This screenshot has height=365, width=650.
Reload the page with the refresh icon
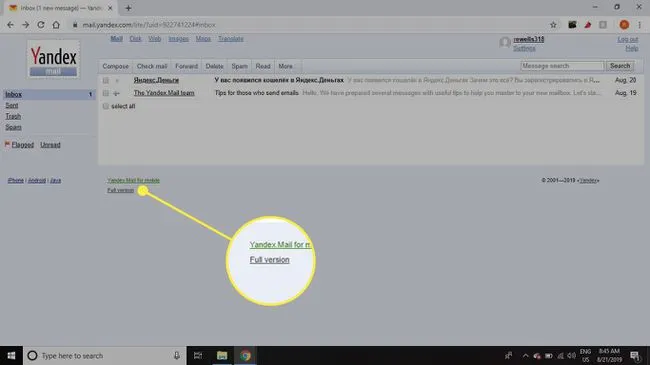pyautogui.click(x=41, y=25)
